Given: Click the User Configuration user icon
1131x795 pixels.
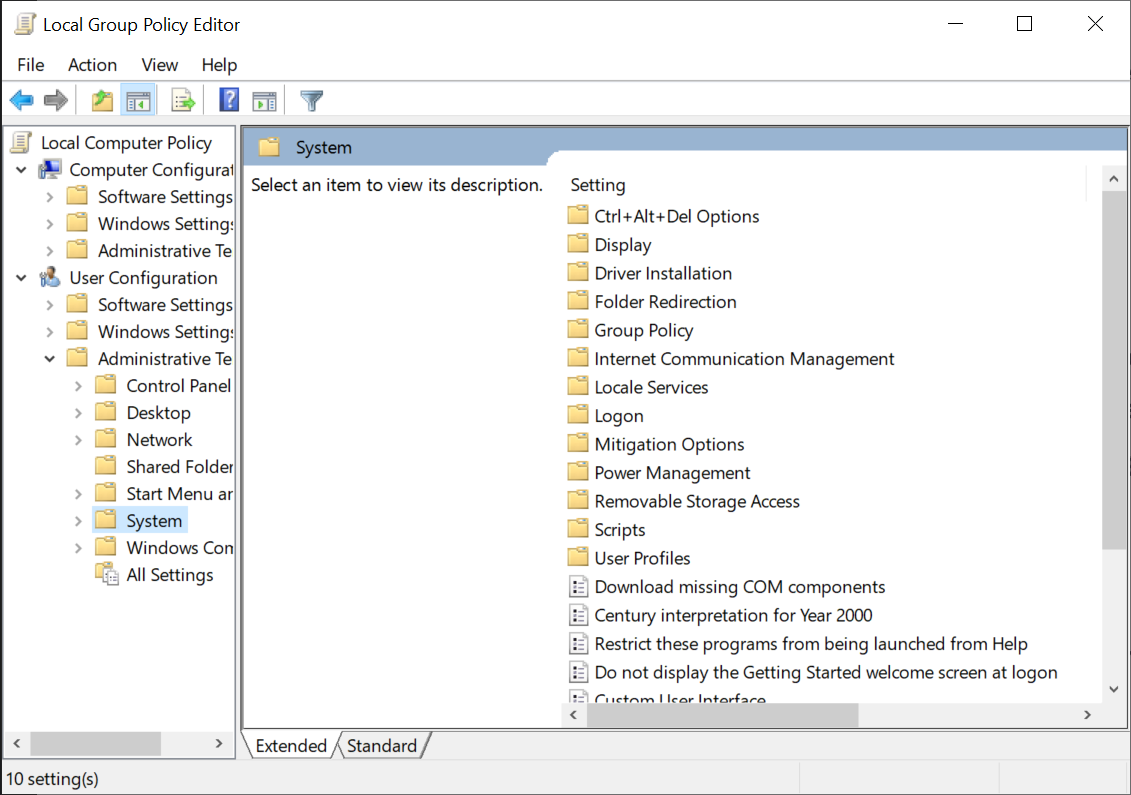Looking at the screenshot, I should (x=50, y=277).
